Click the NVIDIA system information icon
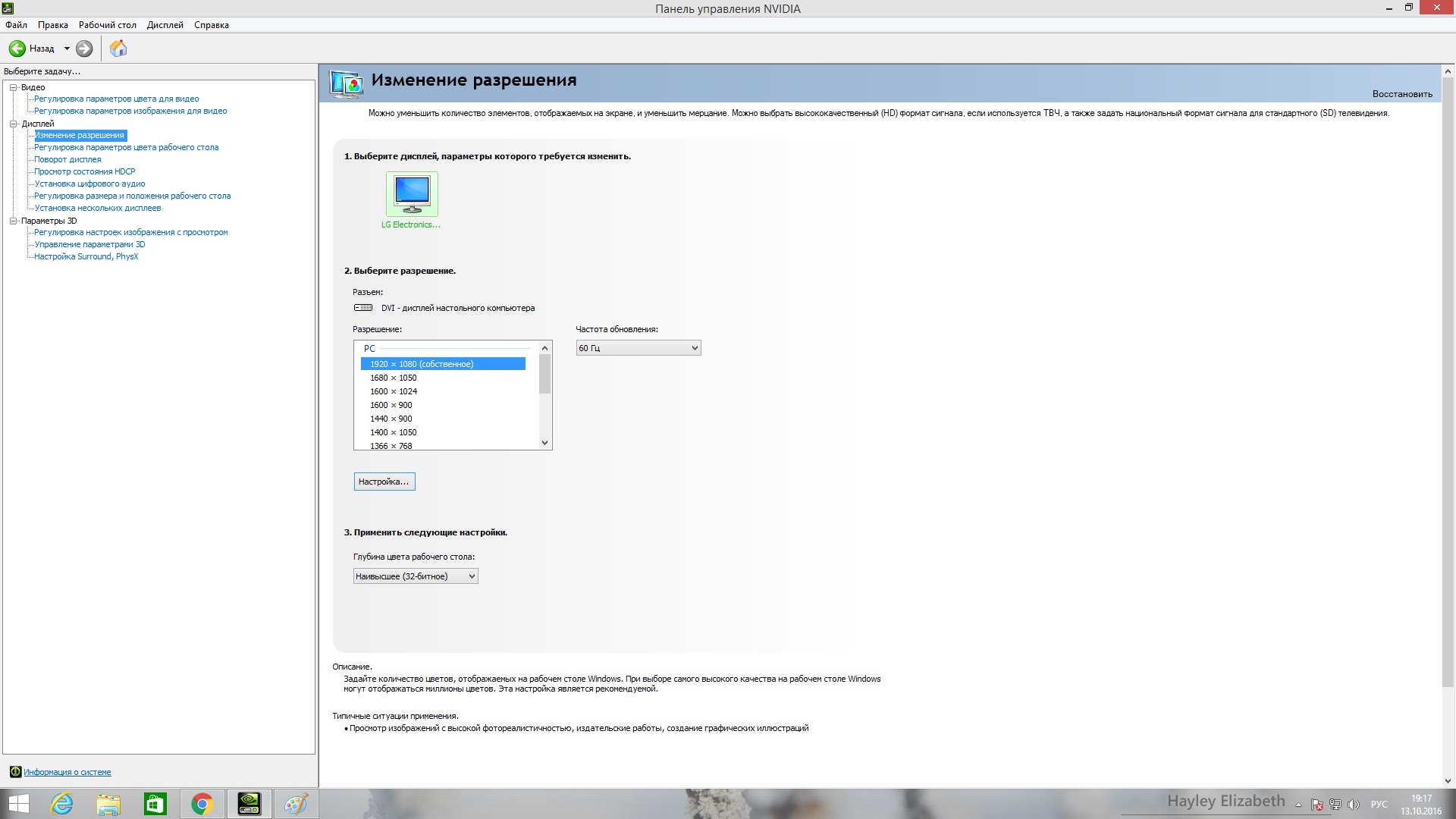This screenshot has height=819, width=1456. (x=15, y=772)
